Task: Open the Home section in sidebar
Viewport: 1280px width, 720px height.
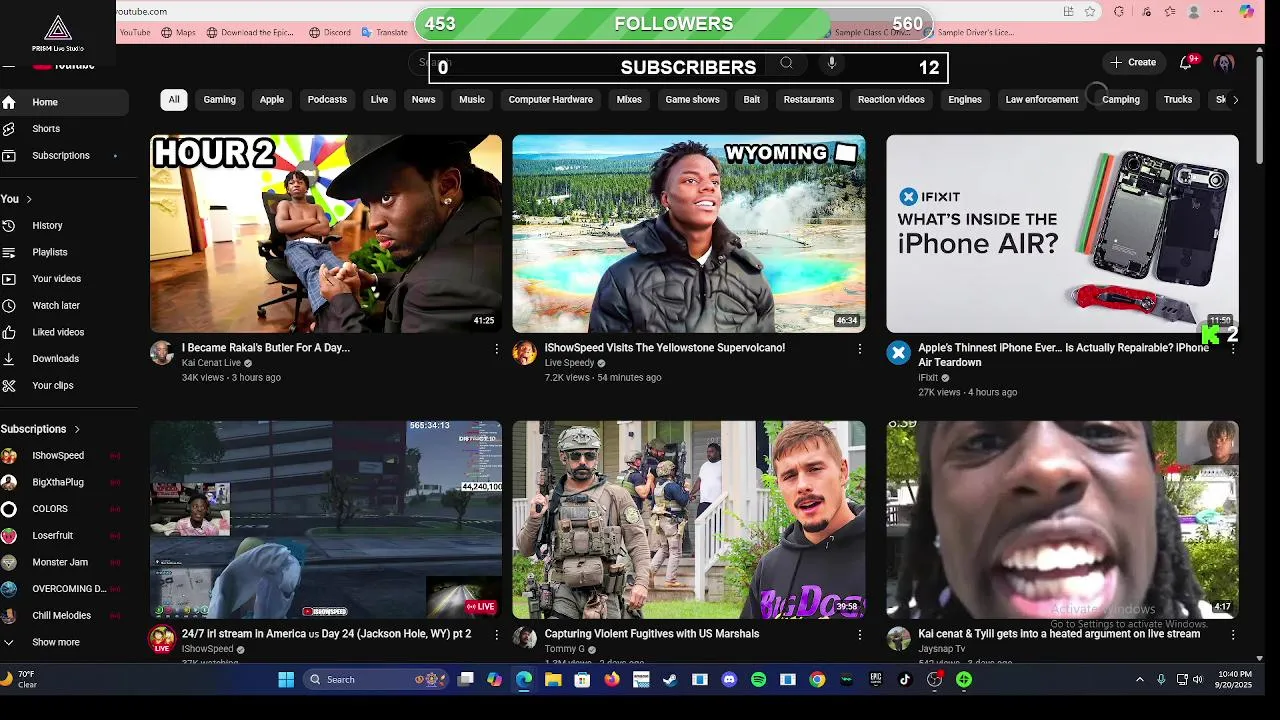Action: [x=64, y=102]
